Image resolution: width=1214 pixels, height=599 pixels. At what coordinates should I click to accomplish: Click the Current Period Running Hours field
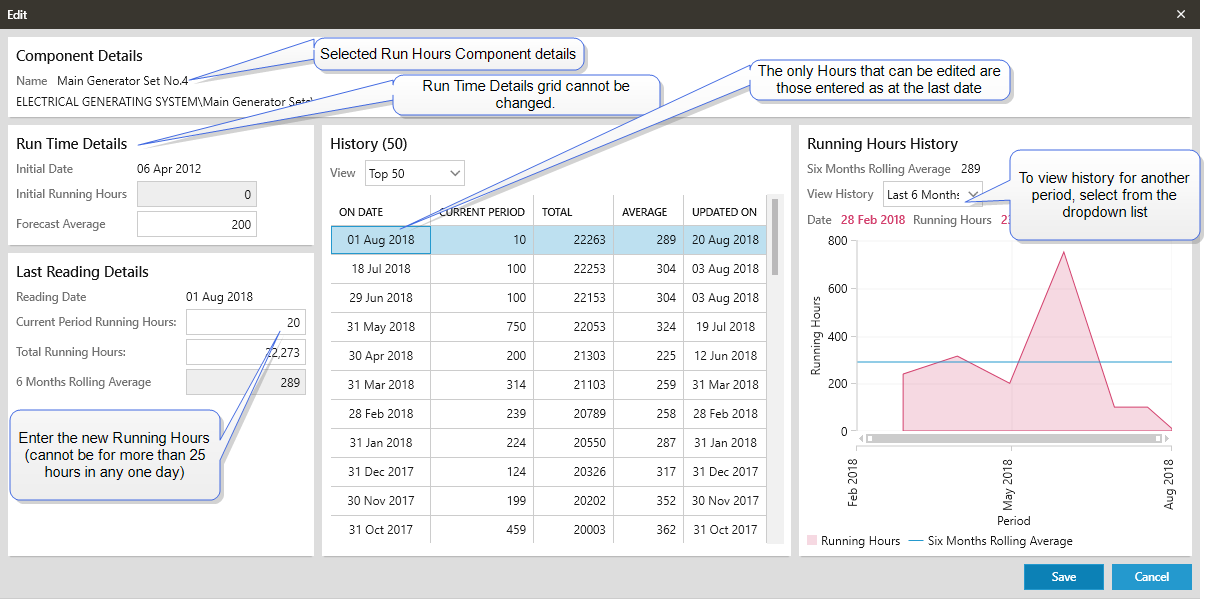pyautogui.click(x=245, y=322)
